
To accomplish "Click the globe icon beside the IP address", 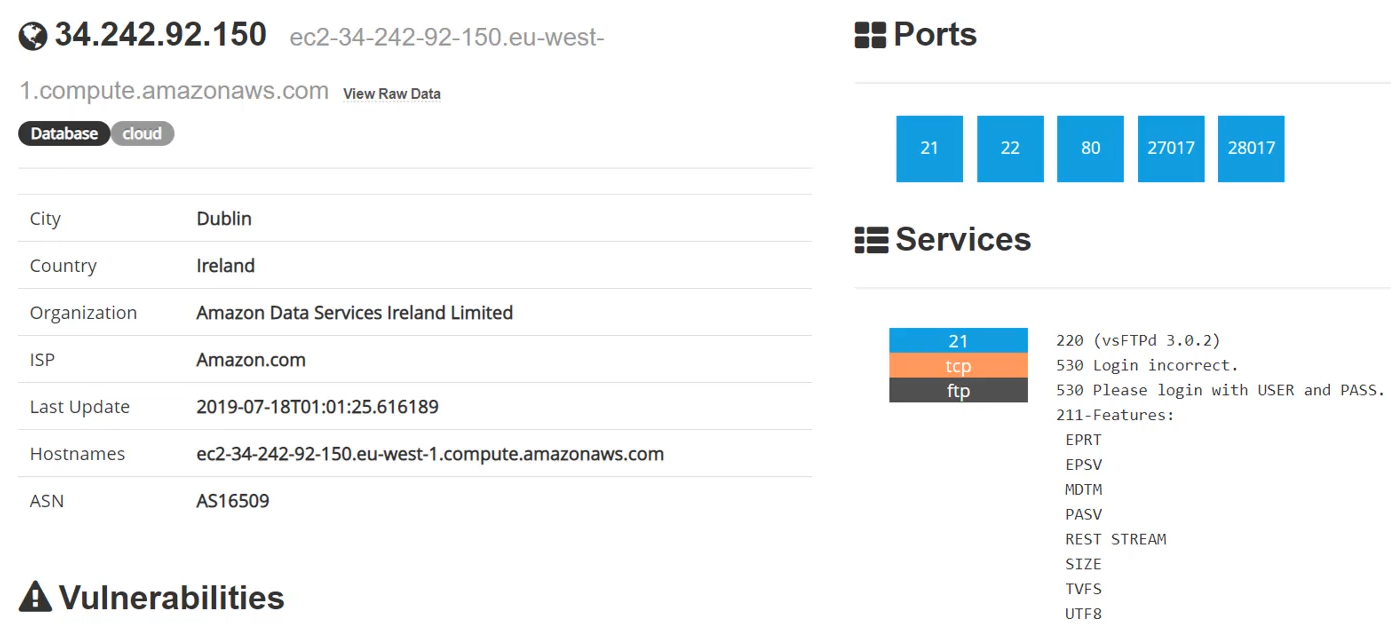I will click(x=33, y=37).
